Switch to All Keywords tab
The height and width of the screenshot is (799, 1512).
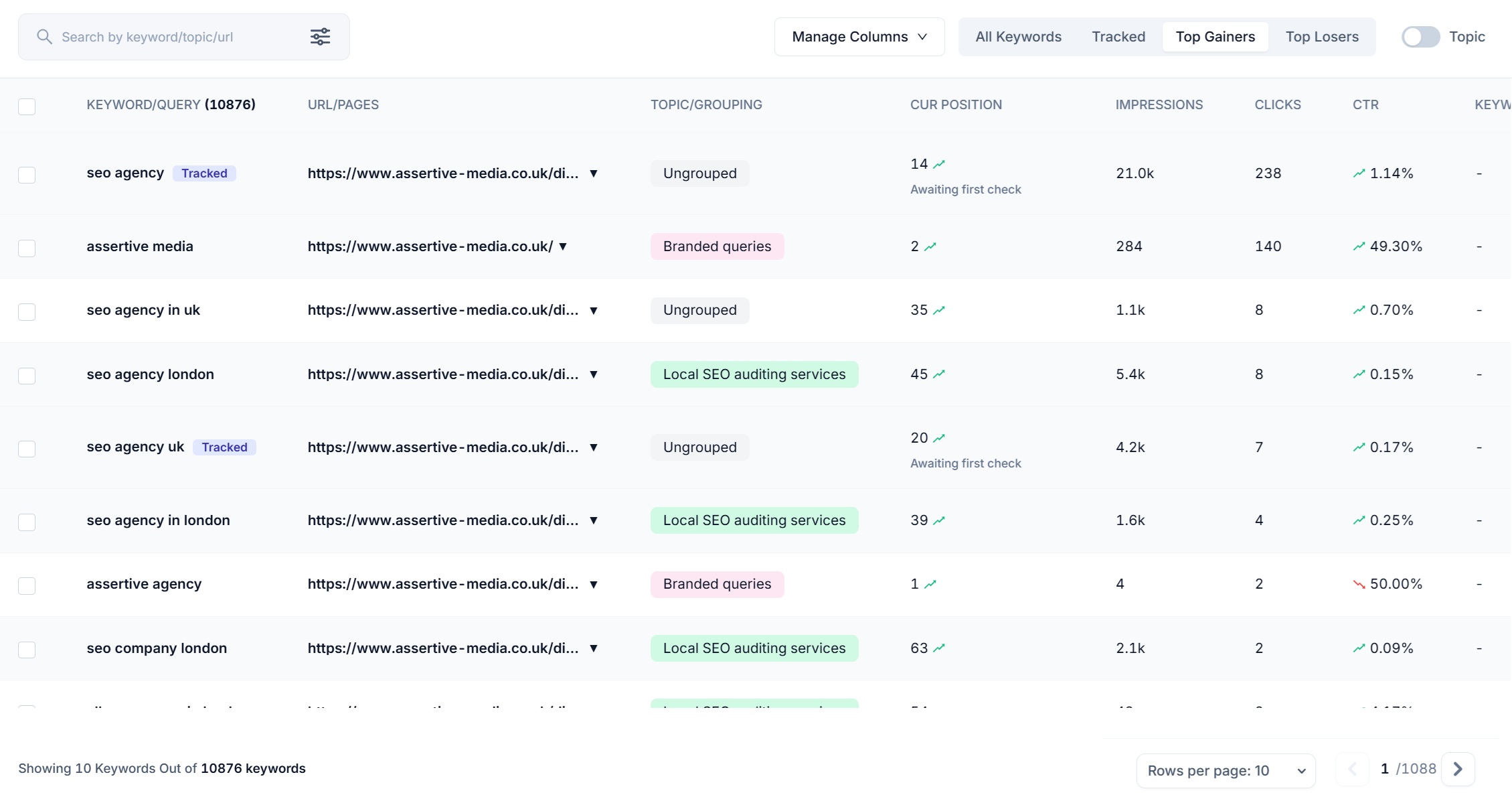click(x=1018, y=37)
